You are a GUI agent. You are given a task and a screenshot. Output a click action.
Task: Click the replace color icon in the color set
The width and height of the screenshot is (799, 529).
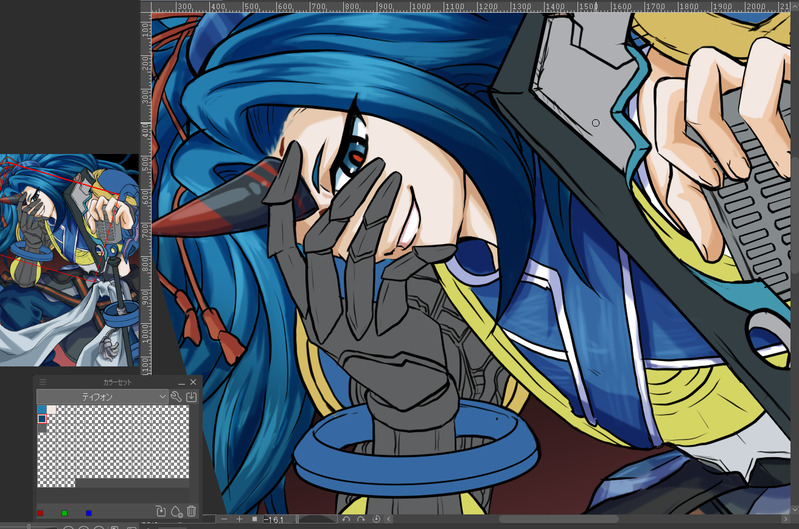click(161, 511)
